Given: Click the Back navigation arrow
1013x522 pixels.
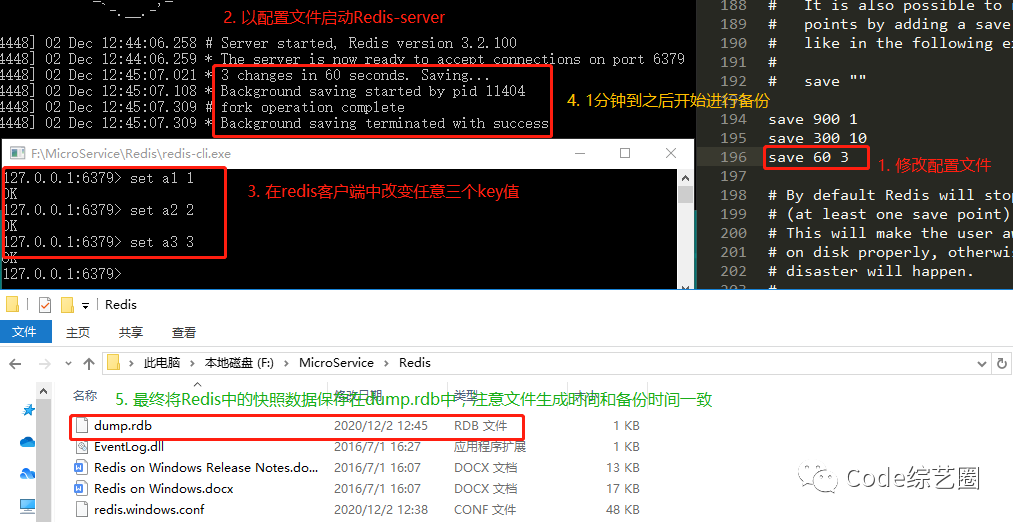Looking at the screenshot, I should (15, 363).
